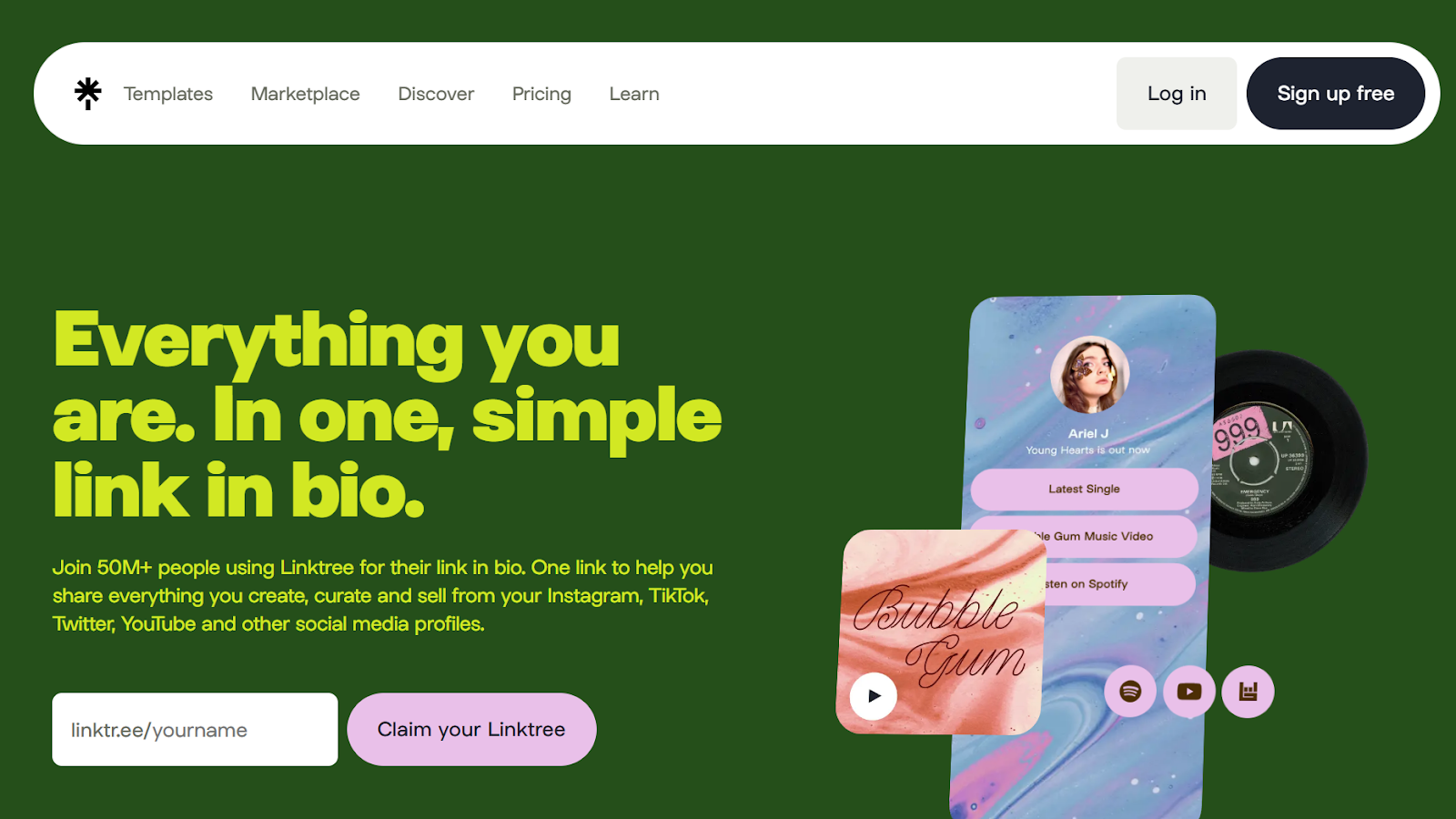The image size is (1456, 819).
Task: Click the Sign up free button
Action: pos(1336,94)
